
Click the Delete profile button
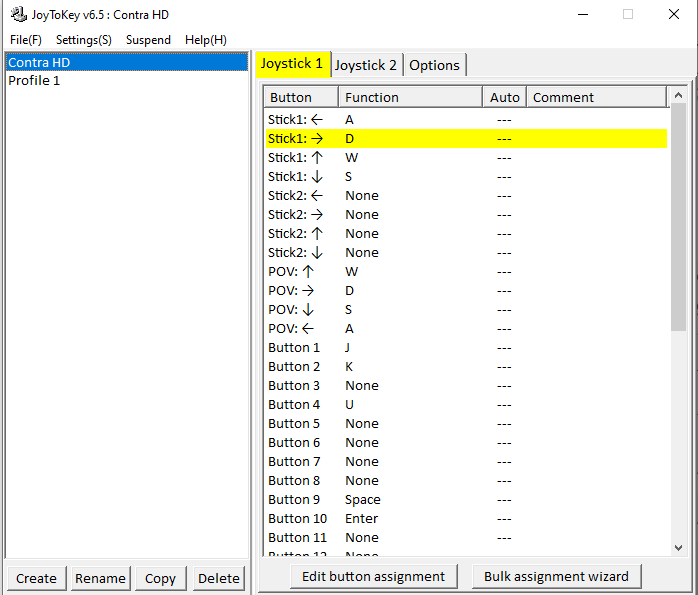pos(219,578)
